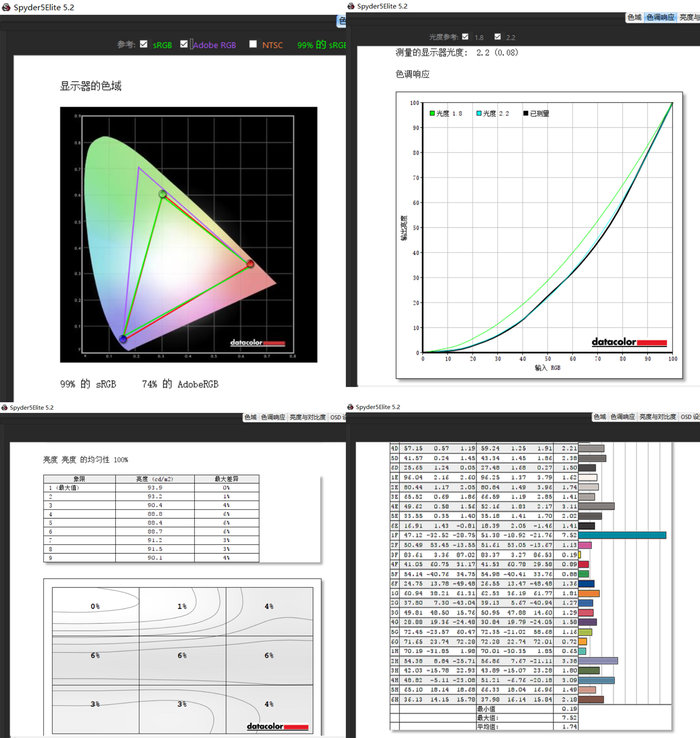Image resolution: width=700 pixels, height=738 pixels.
Task: Click 象限 column header in uniformity table
Action: (79, 479)
